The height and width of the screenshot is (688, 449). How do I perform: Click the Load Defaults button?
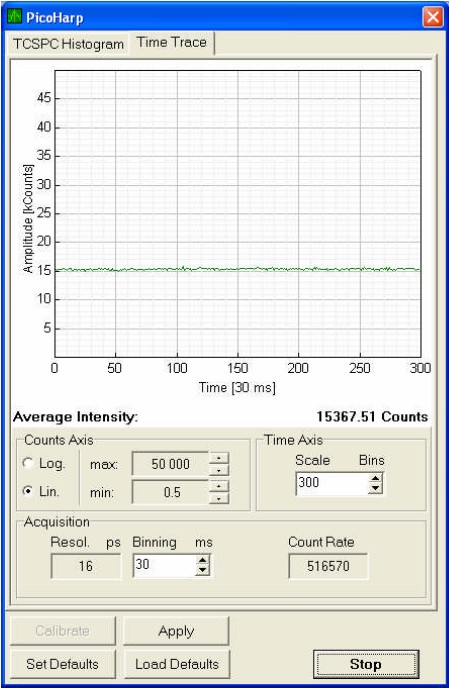tap(176, 664)
